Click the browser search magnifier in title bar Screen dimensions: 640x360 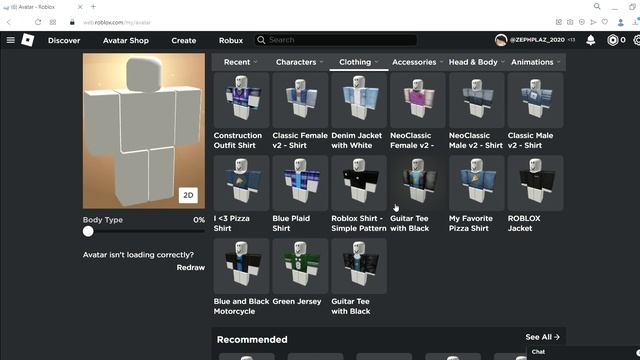tap(597, 7)
